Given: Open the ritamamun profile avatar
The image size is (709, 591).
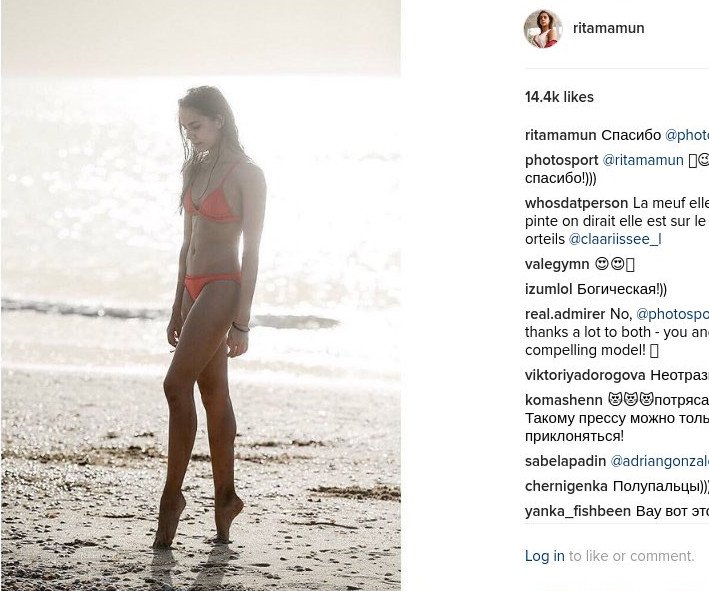Looking at the screenshot, I should pyautogui.click(x=543, y=28).
